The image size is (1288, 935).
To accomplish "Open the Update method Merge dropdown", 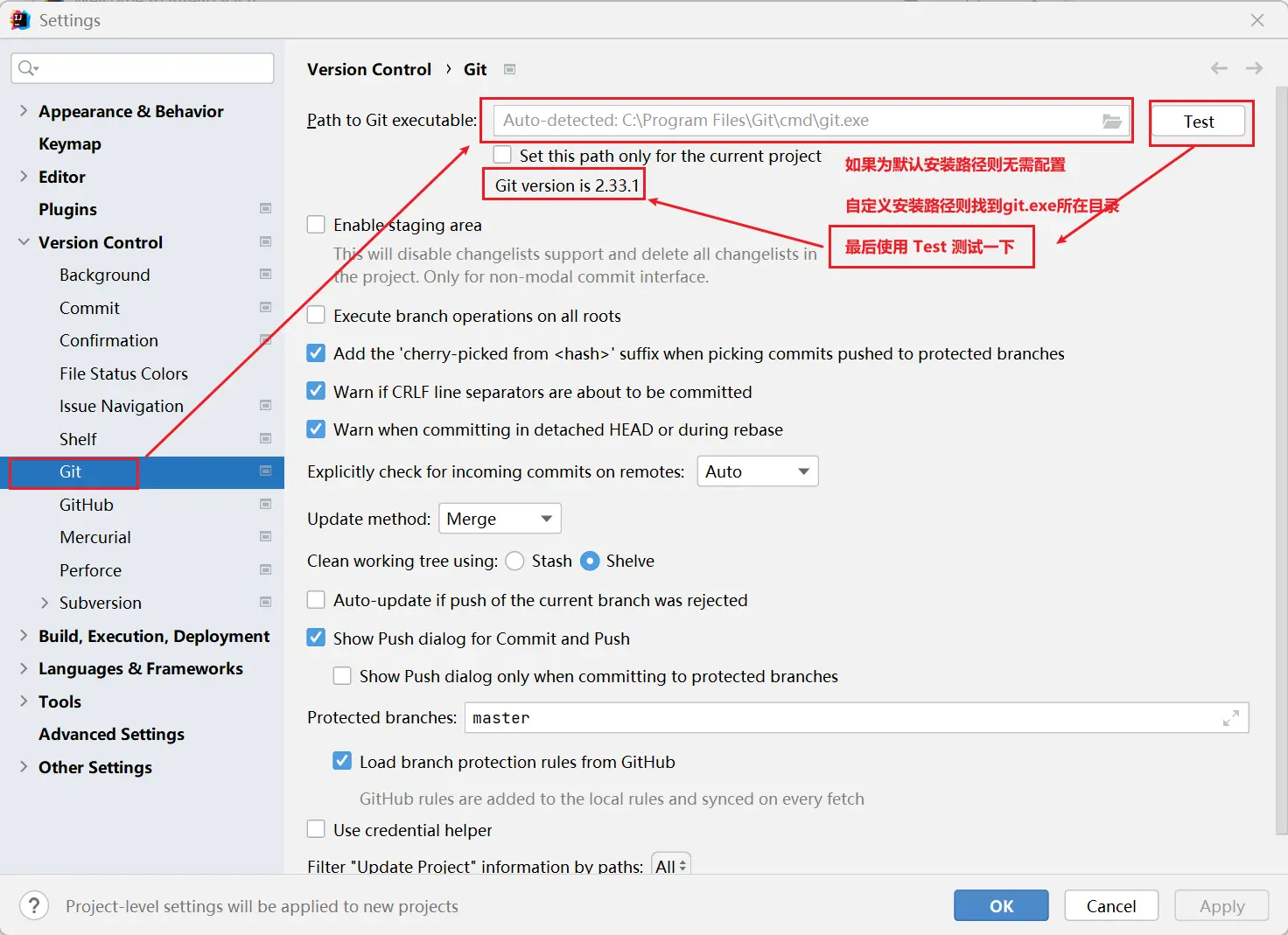I will pos(500,519).
